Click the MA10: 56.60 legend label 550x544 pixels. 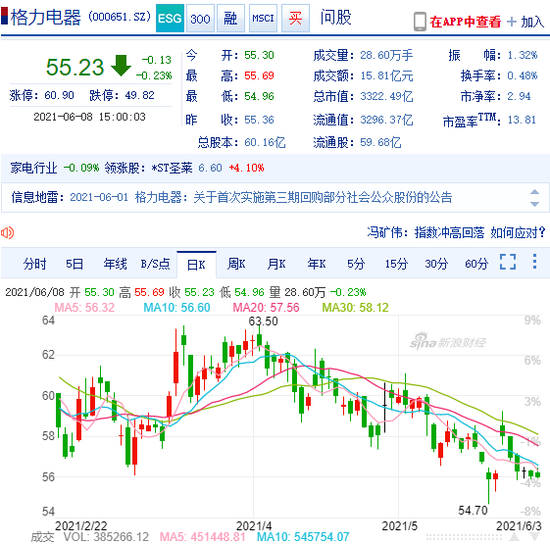click(177, 308)
